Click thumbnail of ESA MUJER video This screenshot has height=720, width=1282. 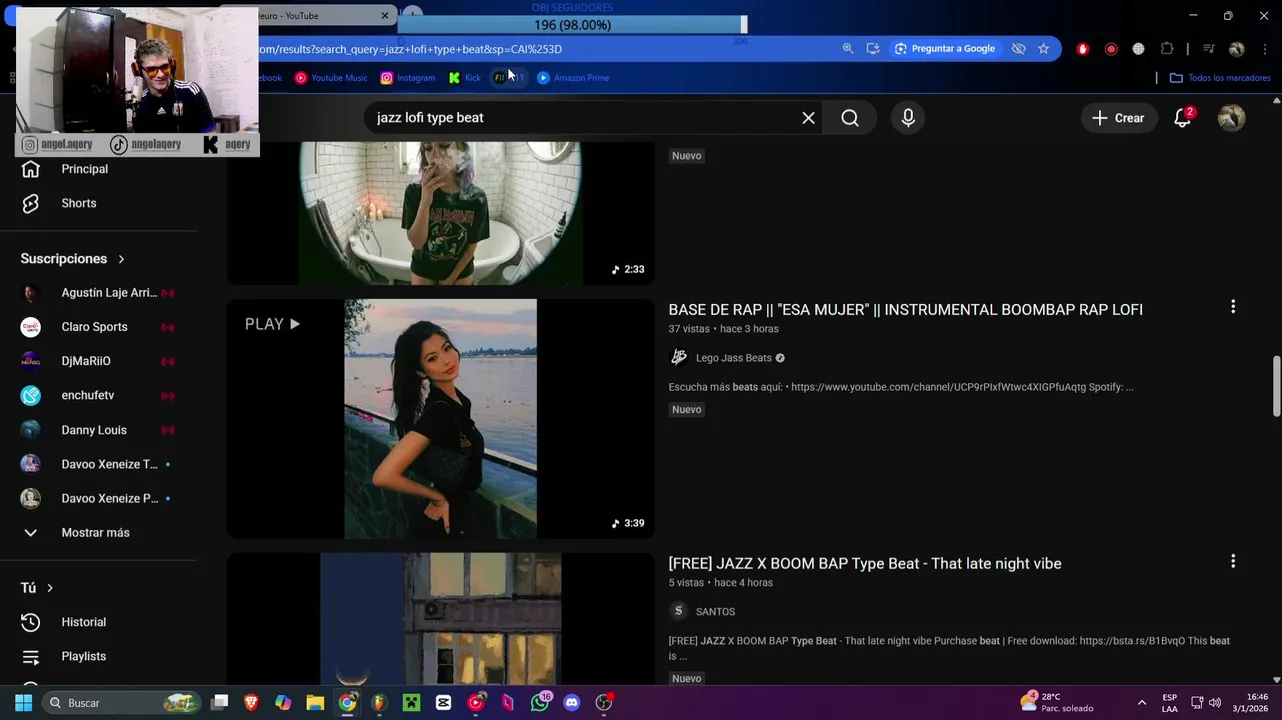coord(440,419)
